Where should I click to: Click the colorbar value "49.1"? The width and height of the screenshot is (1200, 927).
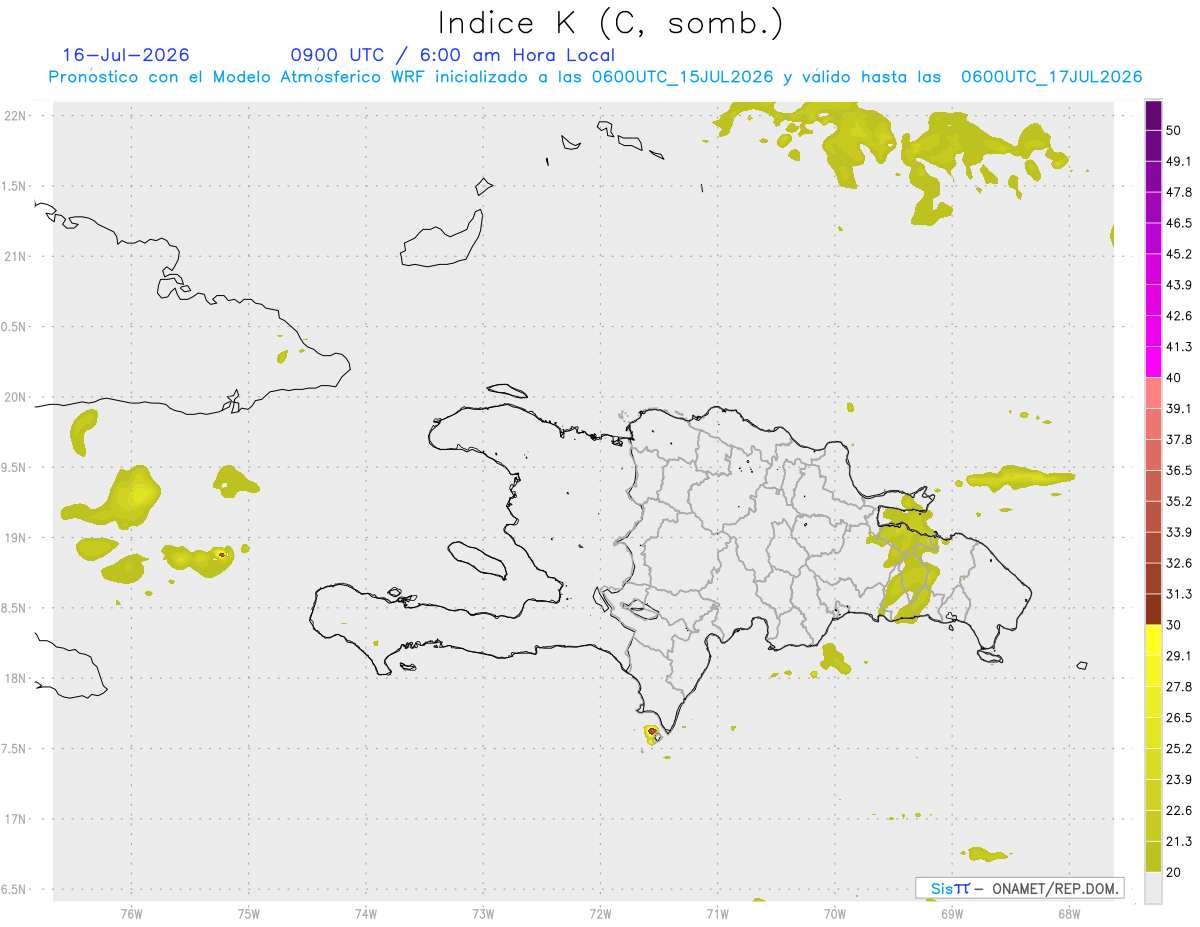tap(1179, 162)
